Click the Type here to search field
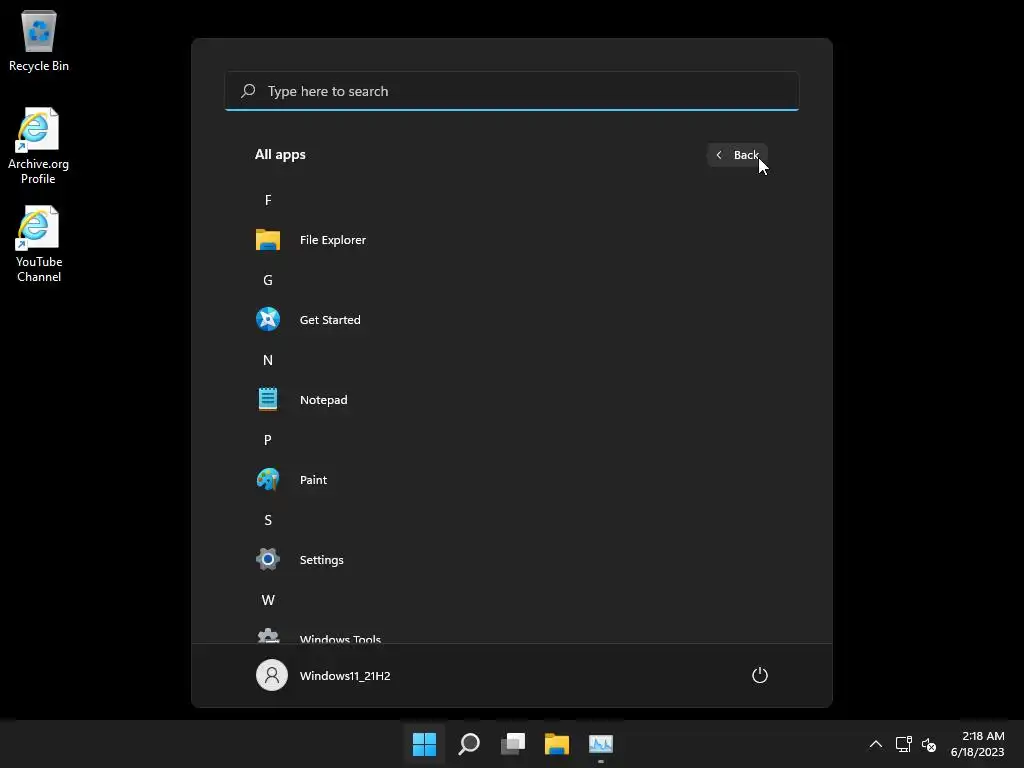Viewport: 1024px width, 768px height. coord(511,91)
